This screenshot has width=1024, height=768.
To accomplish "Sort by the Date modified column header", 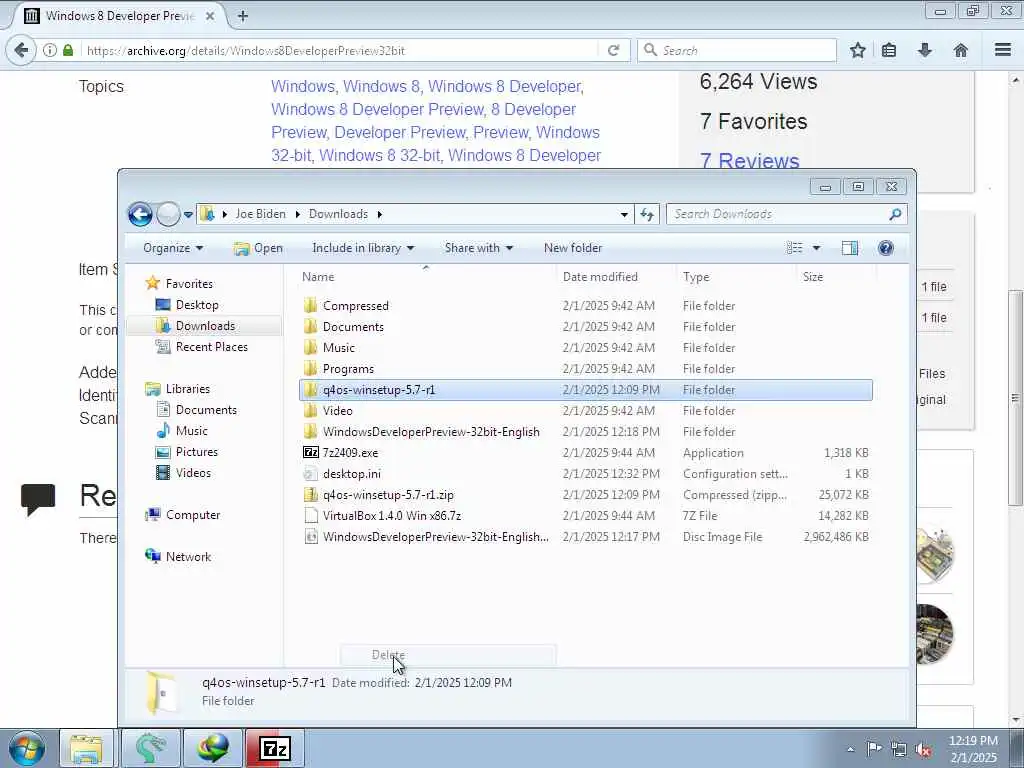I will [600, 277].
